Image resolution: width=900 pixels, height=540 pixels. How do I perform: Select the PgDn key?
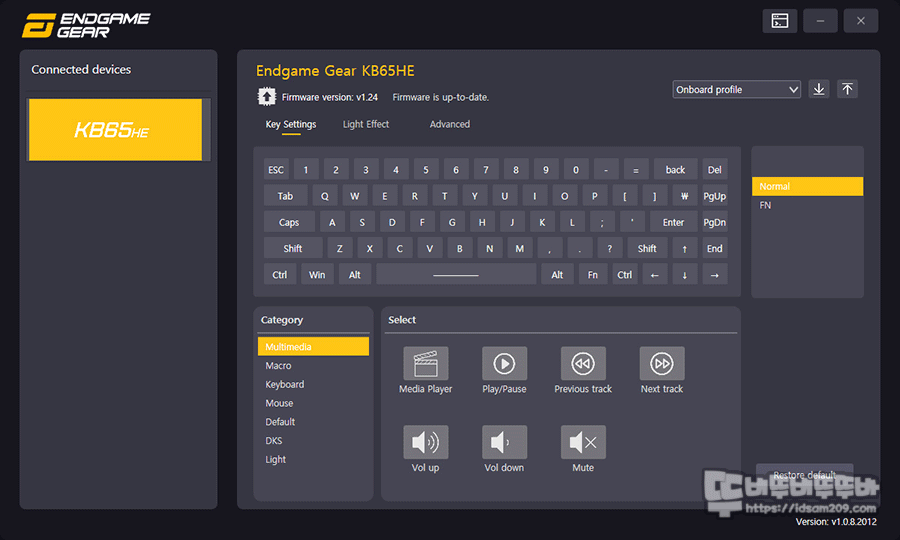715,223
